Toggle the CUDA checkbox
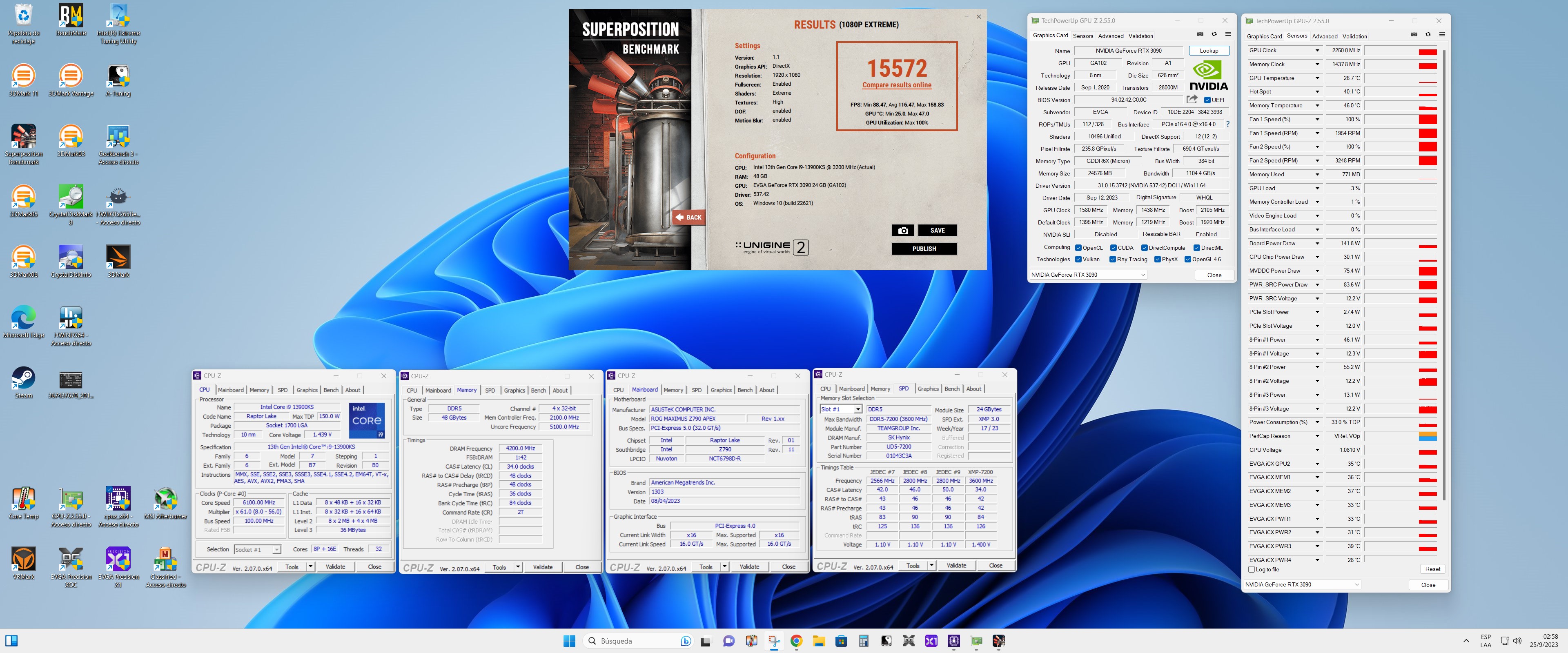 pos(1113,248)
